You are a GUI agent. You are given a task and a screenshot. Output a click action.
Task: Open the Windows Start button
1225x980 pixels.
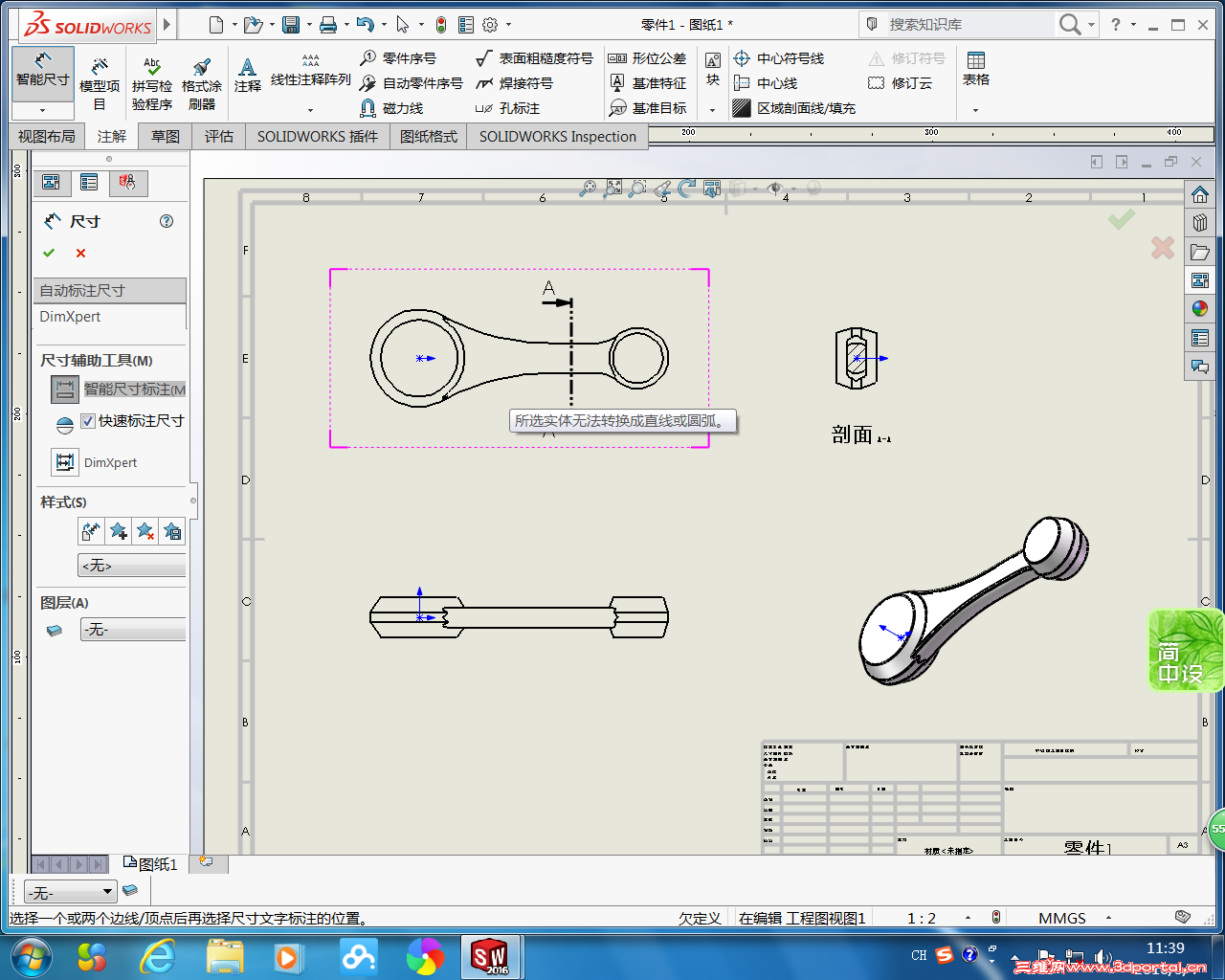[x=31, y=957]
